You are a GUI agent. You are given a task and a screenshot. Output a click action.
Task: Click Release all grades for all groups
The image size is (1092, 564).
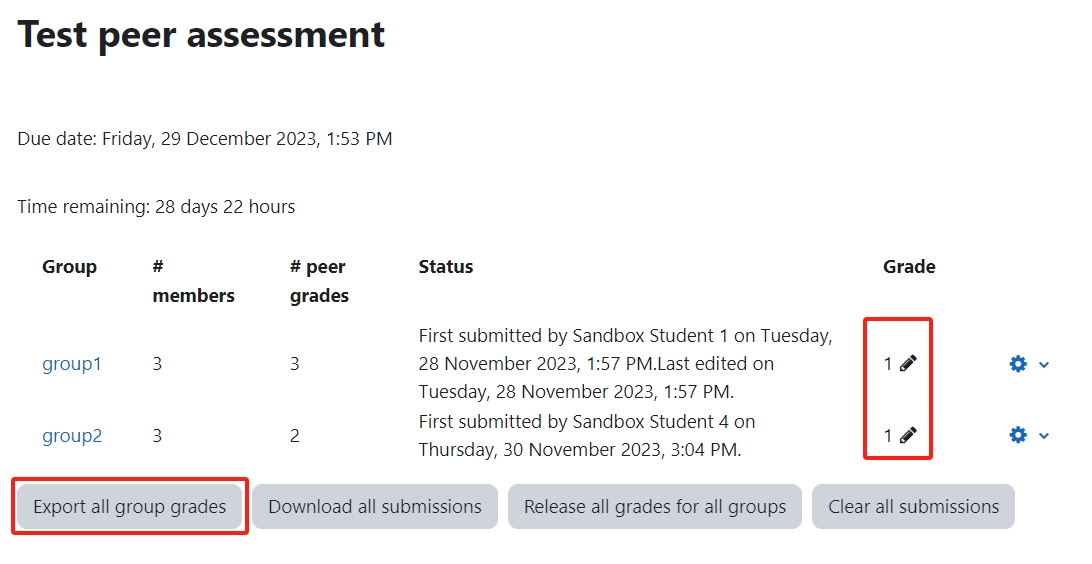(x=655, y=507)
